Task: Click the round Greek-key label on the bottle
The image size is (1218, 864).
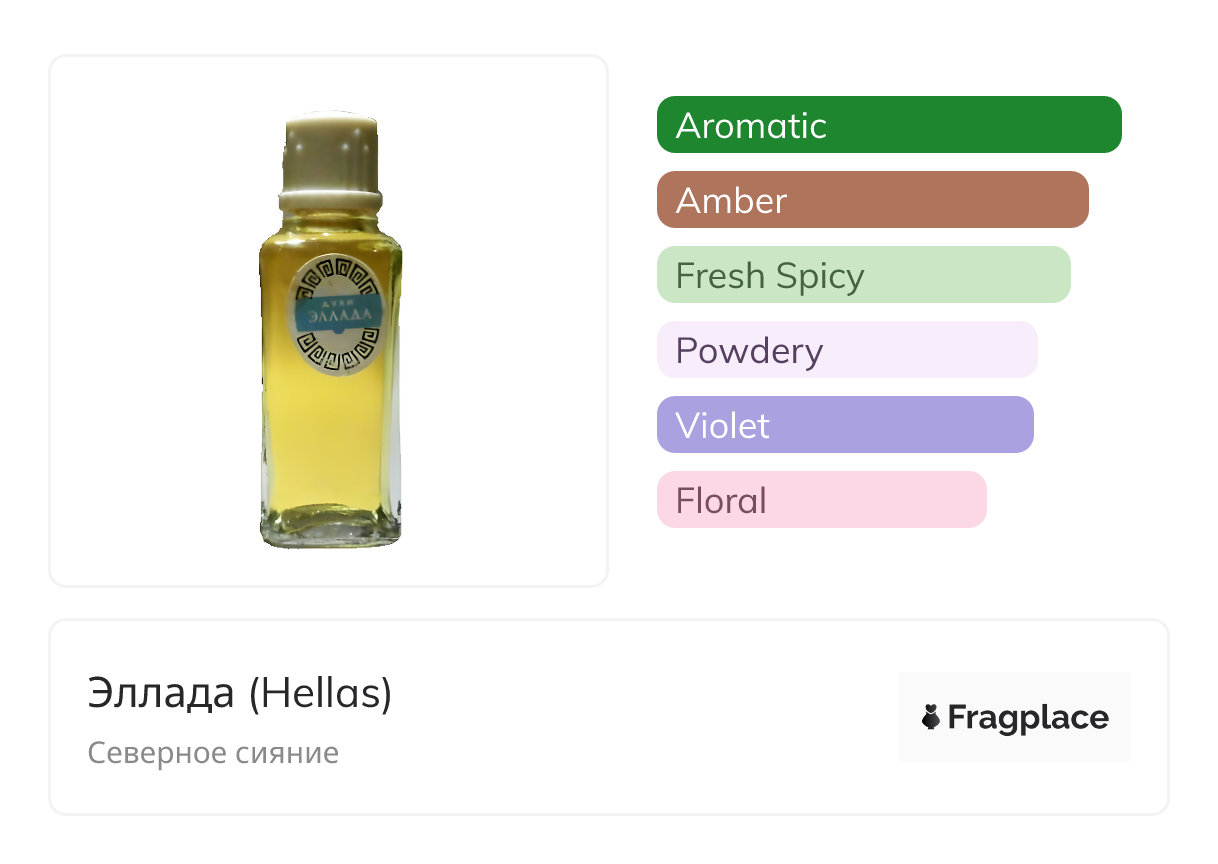Action: click(x=334, y=314)
